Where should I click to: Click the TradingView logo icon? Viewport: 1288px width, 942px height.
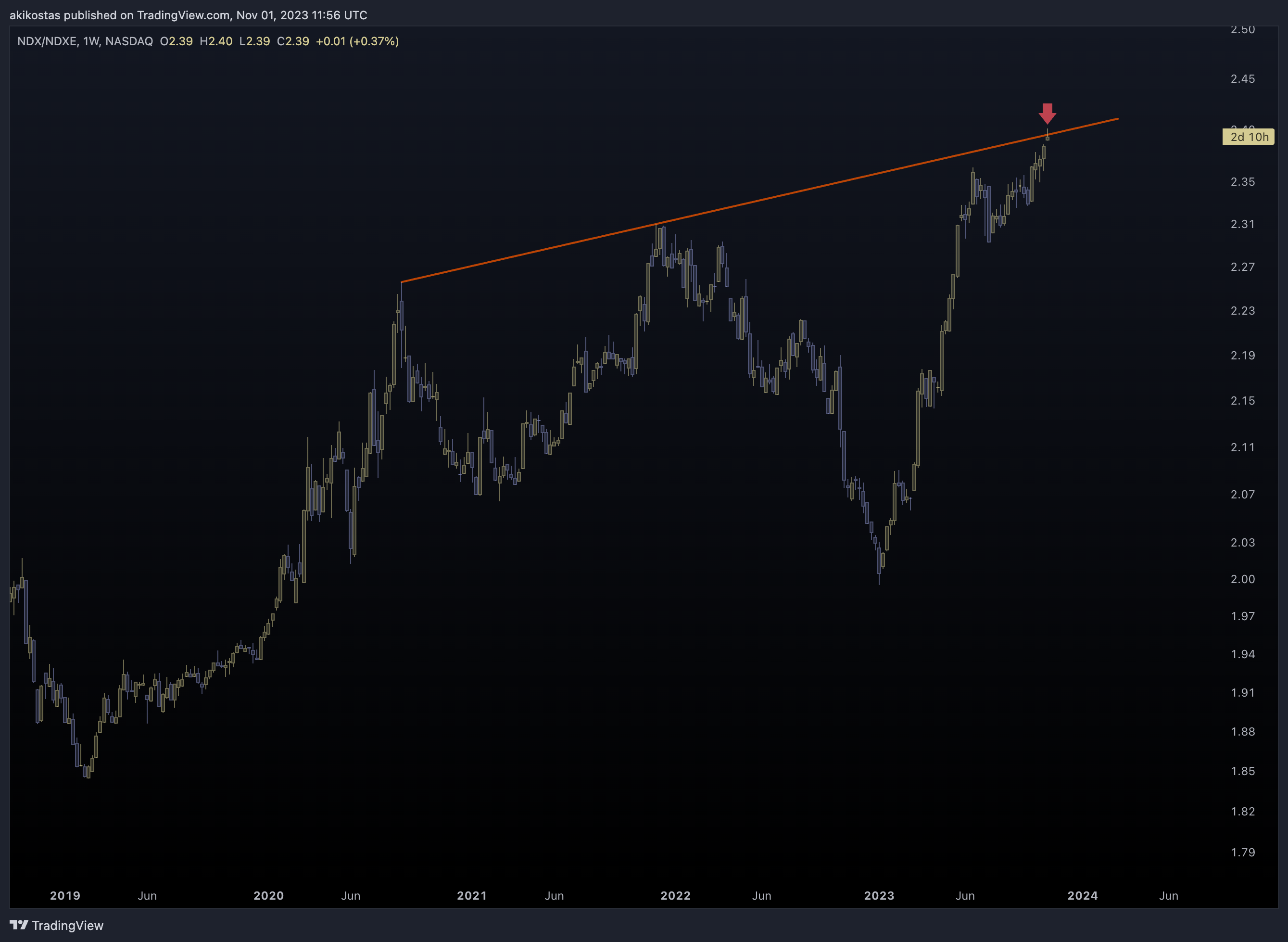pos(19,925)
